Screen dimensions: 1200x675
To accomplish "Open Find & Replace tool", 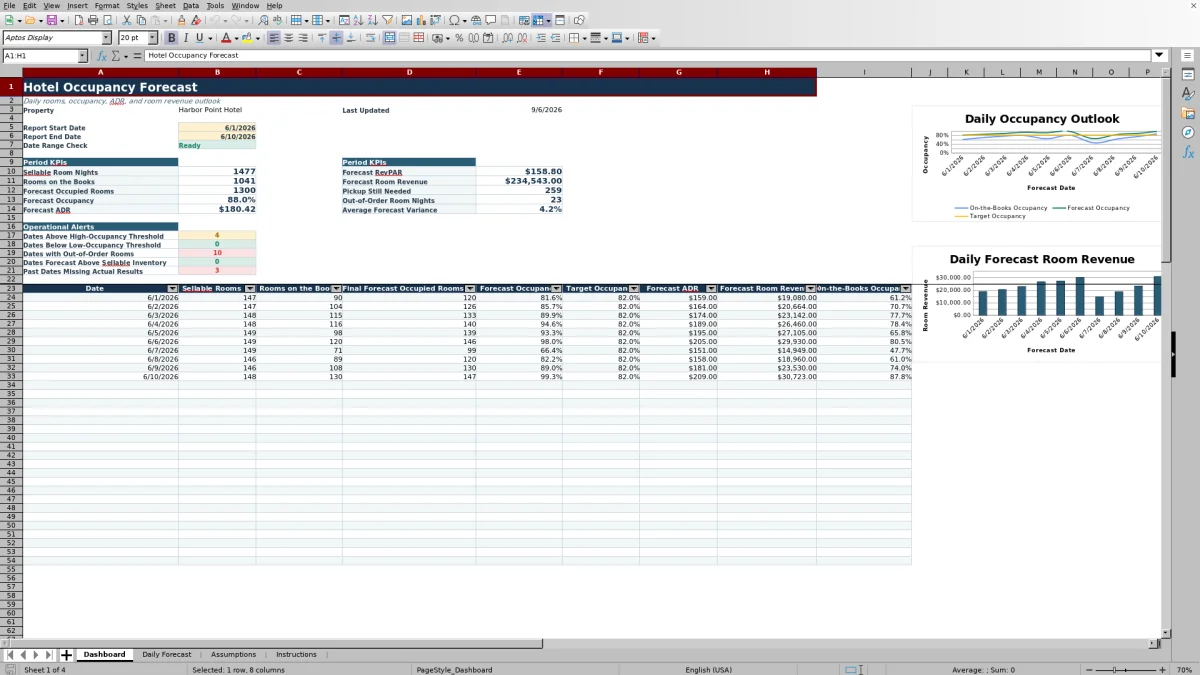I will pyautogui.click(x=263, y=20).
